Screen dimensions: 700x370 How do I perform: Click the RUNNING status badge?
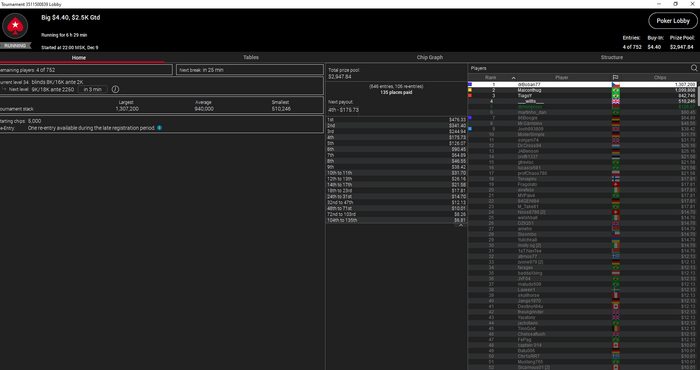15,46
